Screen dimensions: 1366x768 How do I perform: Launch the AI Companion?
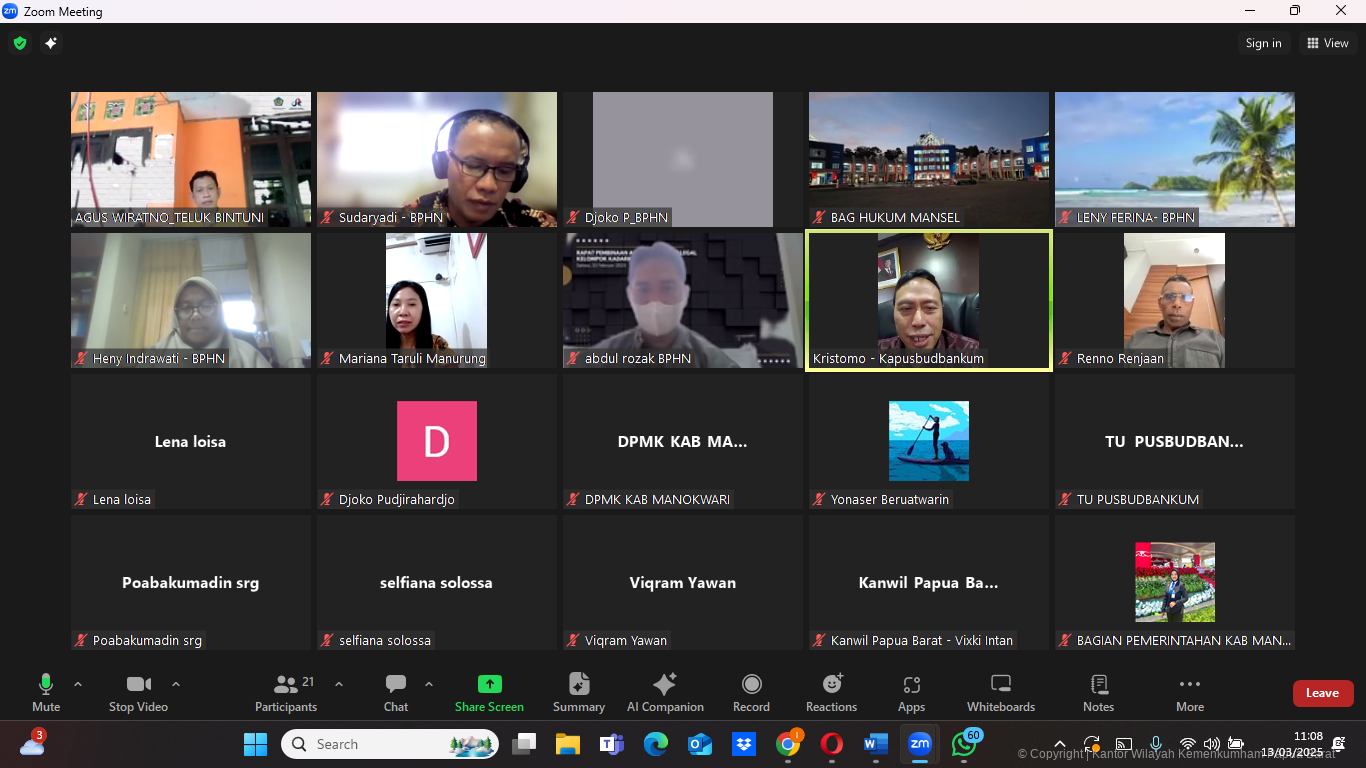click(664, 691)
